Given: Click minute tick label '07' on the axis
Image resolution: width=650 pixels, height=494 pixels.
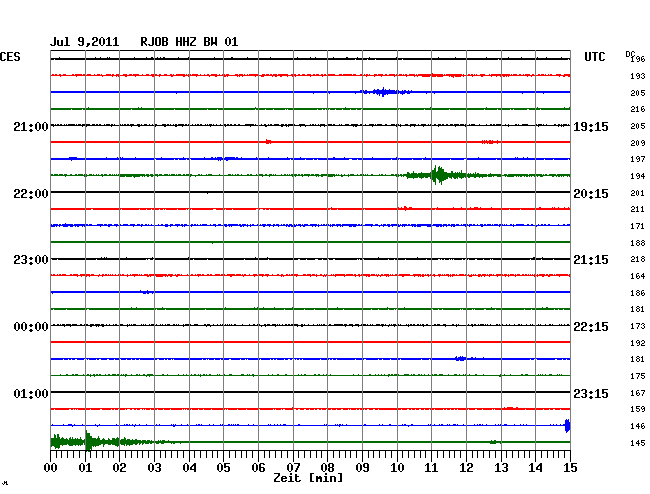Looking at the screenshot, I should 293,467.
